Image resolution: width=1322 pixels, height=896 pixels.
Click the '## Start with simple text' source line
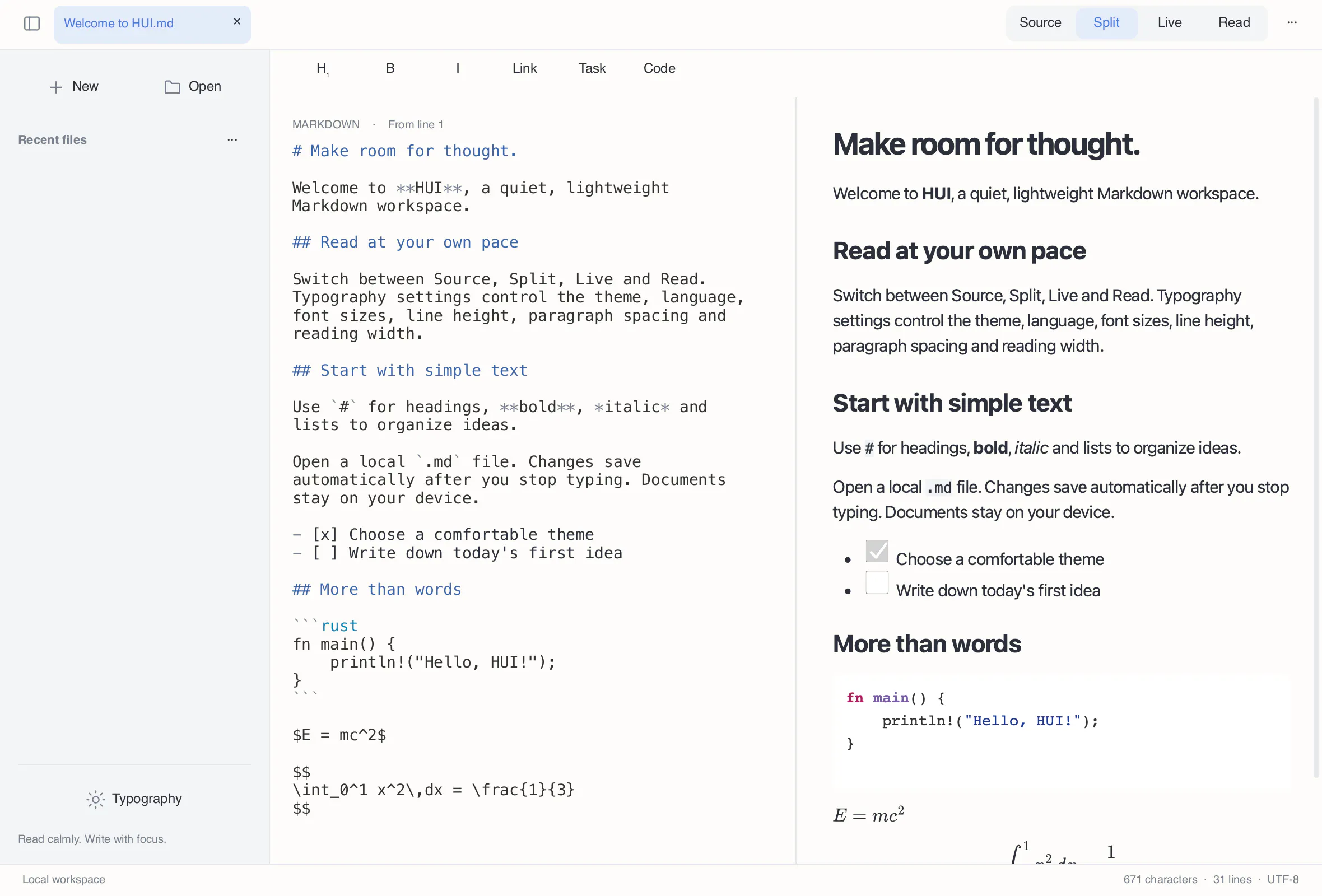pyautogui.click(x=409, y=371)
